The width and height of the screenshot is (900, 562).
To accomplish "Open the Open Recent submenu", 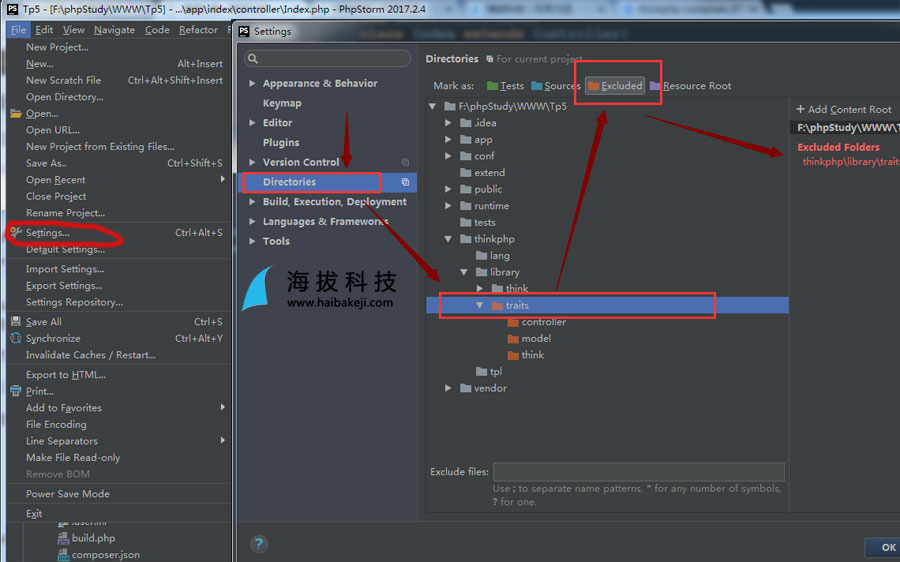I will [119, 180].
